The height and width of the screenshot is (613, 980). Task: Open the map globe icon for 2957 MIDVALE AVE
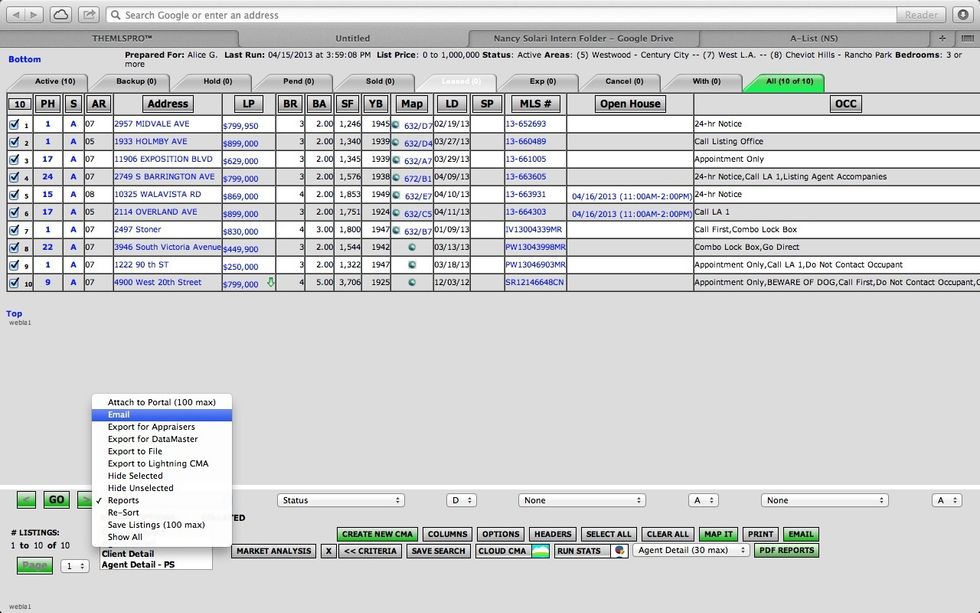pos(396,125)
